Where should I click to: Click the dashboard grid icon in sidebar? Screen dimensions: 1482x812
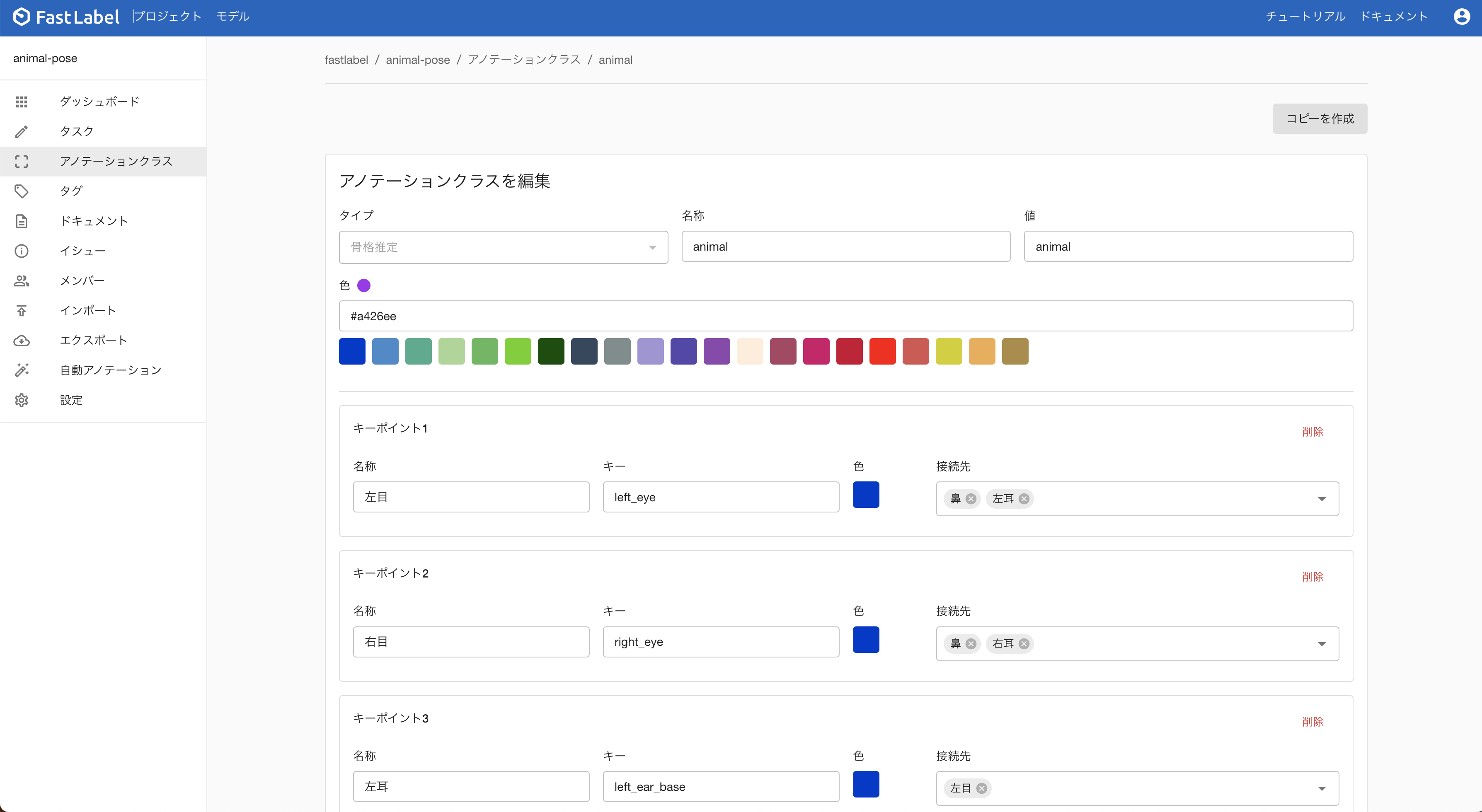click(x=21, y=102)
